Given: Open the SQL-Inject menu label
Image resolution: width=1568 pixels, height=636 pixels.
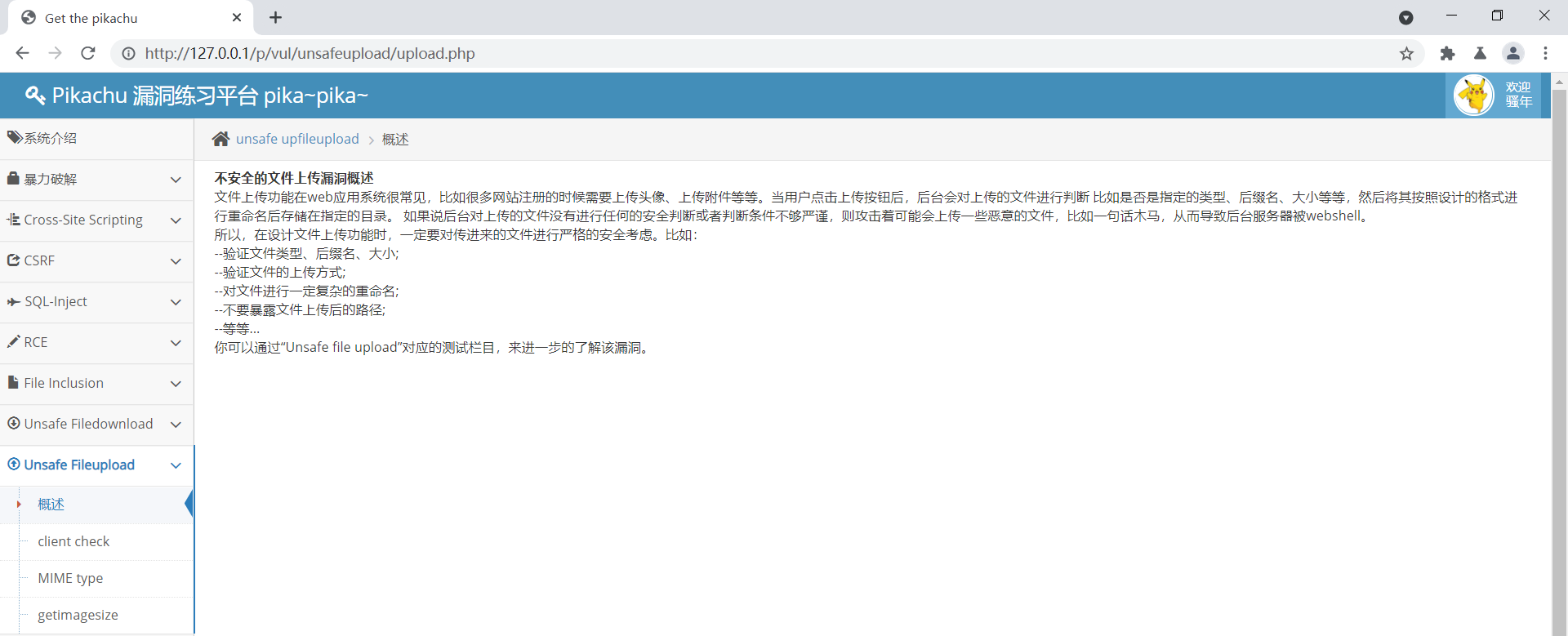Looking at the screenshot, I should (56, 301).
